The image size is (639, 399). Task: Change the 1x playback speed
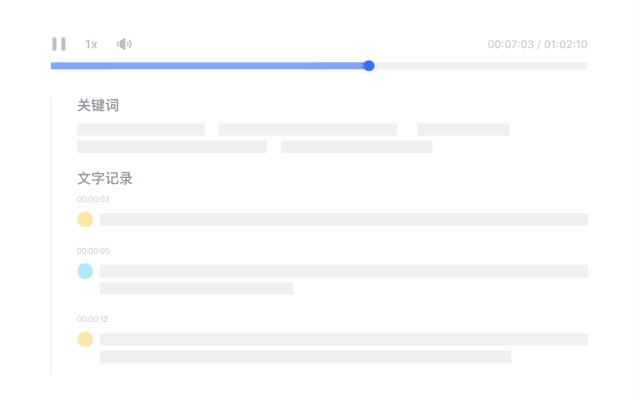[91, 44]
